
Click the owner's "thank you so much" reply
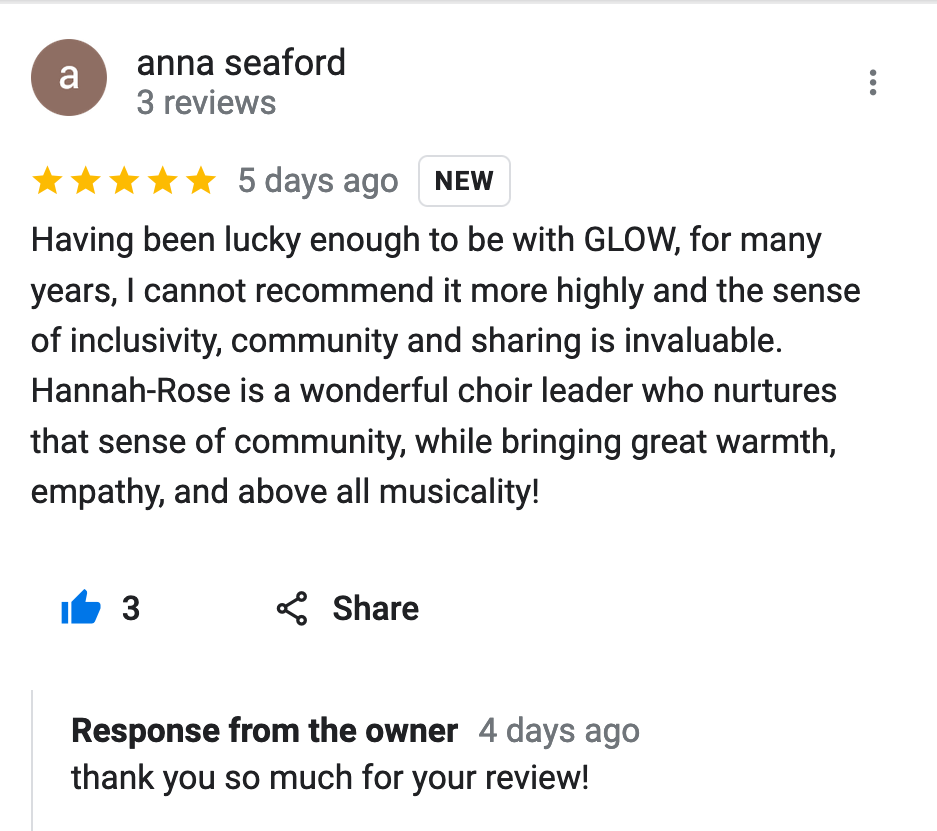(330, 778)
